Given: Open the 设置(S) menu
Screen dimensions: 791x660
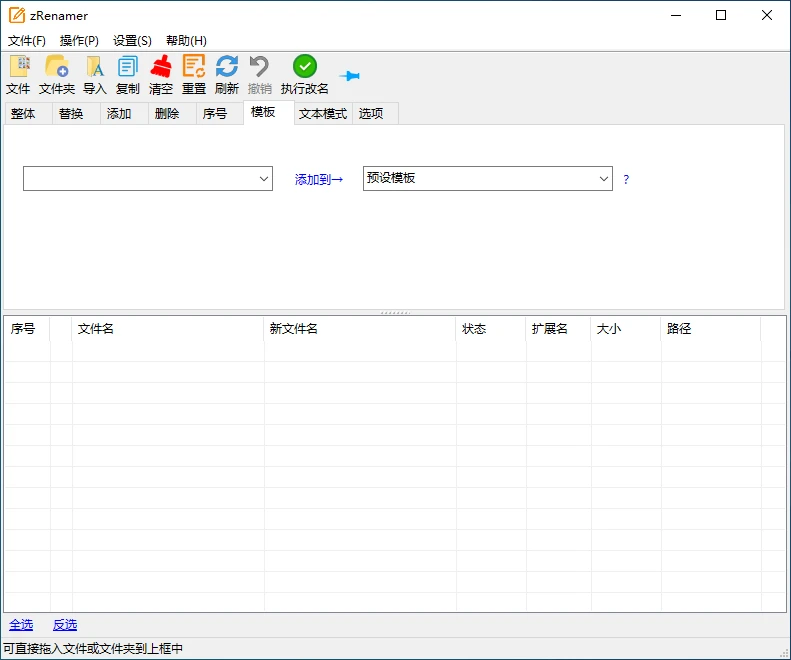Looking at the screenshot, I should click(x=132, y=41).
